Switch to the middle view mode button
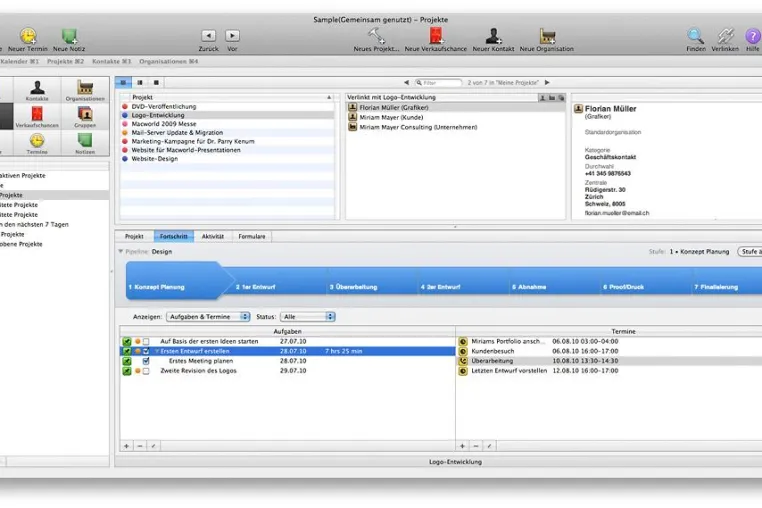The image size is (762, 508). click(140, 83)
